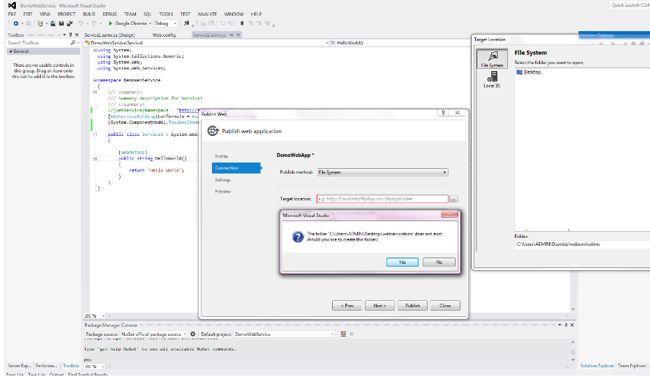Open the TEST menu
The width and height of the screenshot is (650, 383).
pyautogui.click(x=185, y=14)
